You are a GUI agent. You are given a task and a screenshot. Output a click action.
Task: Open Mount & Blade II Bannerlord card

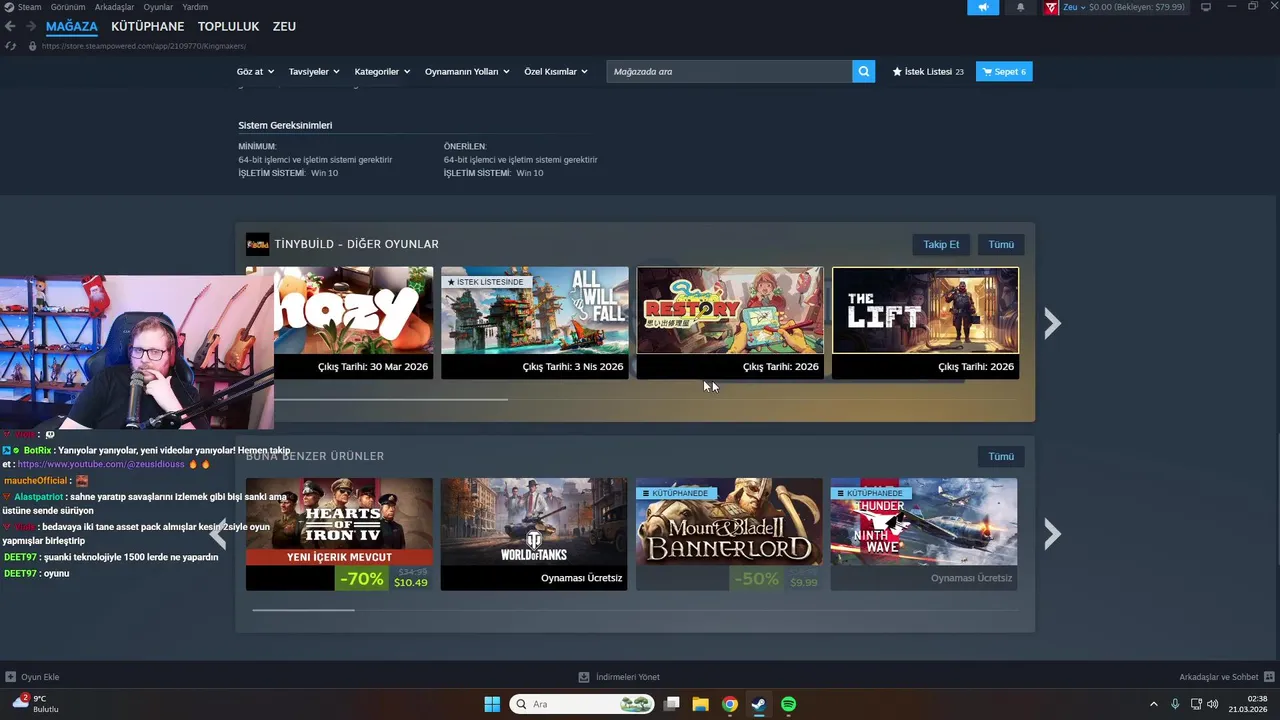pos(729,534)
